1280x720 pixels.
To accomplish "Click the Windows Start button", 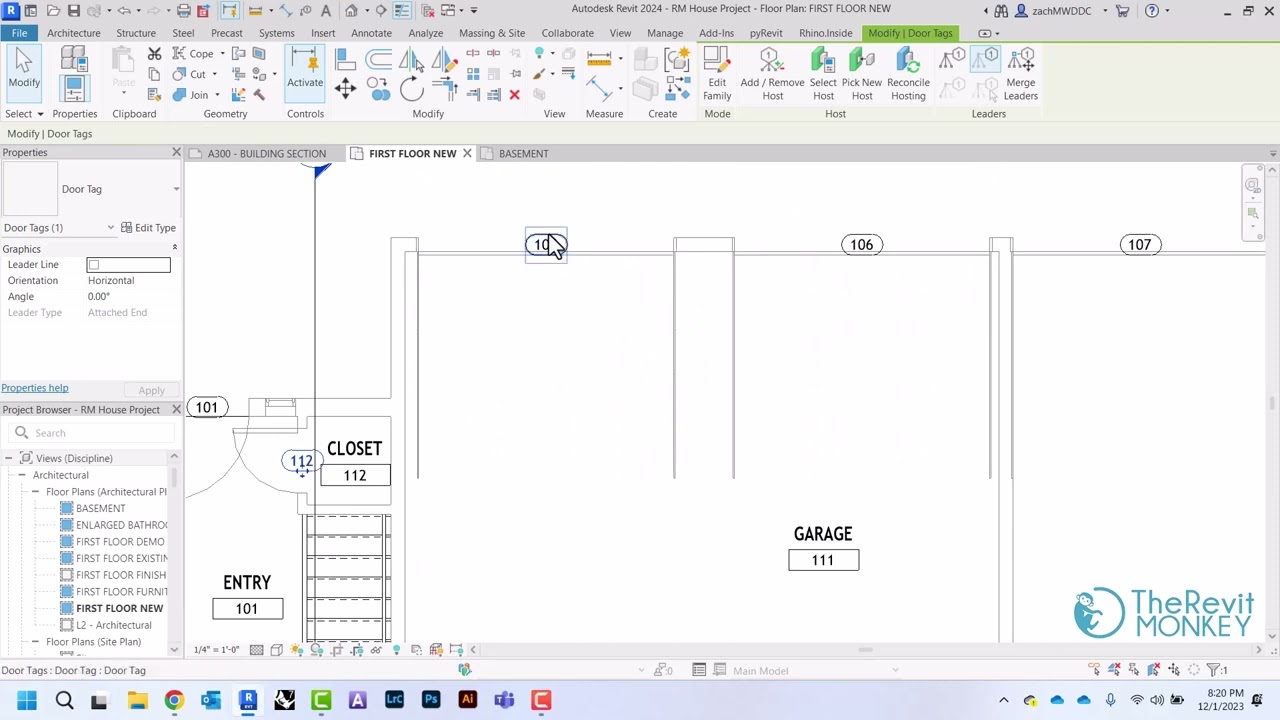I will pyautogui.click(x=27, y=700).
